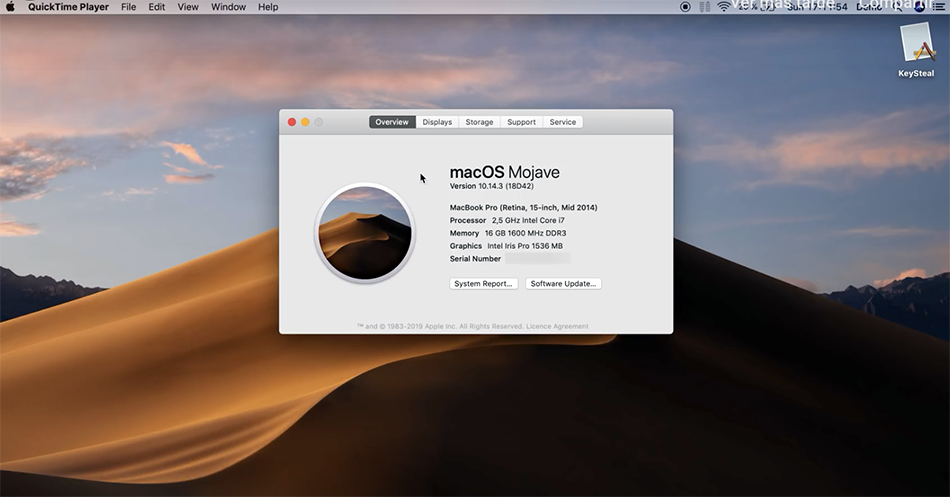Click the blurred Serial Number value
The width and height of the screenshot is (950, 497).
click(537, 259)
